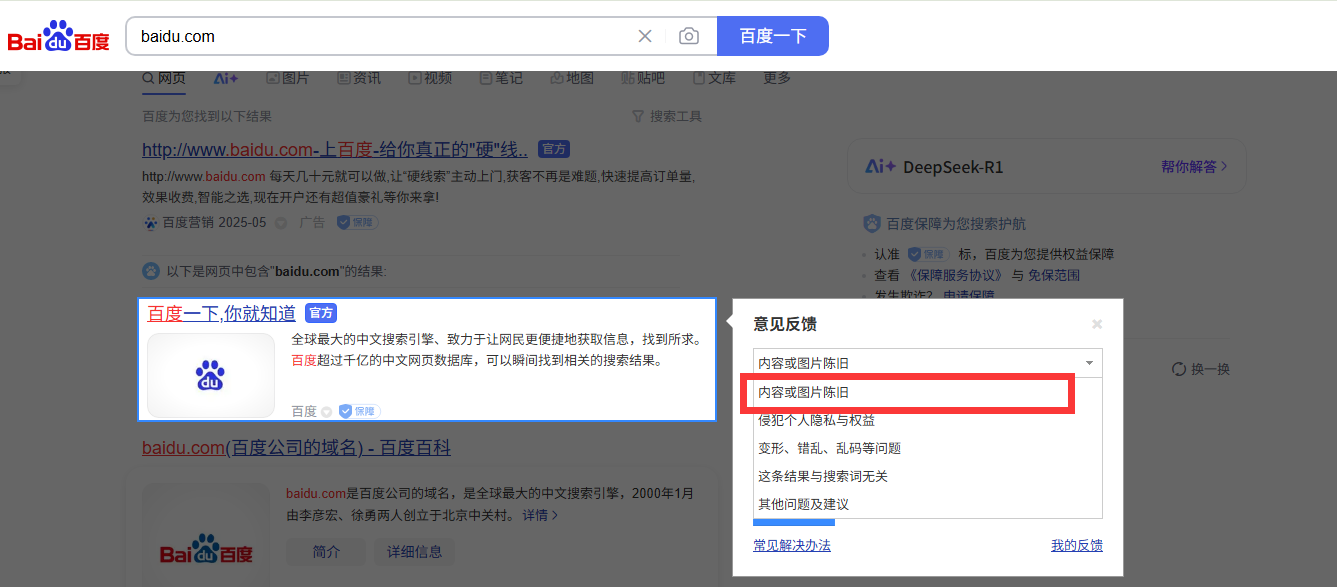Image resolution: width=1337 pixels, height=587 pixels.
Task: Switch to the 地图 tab
Action: (x=572, y=78)
